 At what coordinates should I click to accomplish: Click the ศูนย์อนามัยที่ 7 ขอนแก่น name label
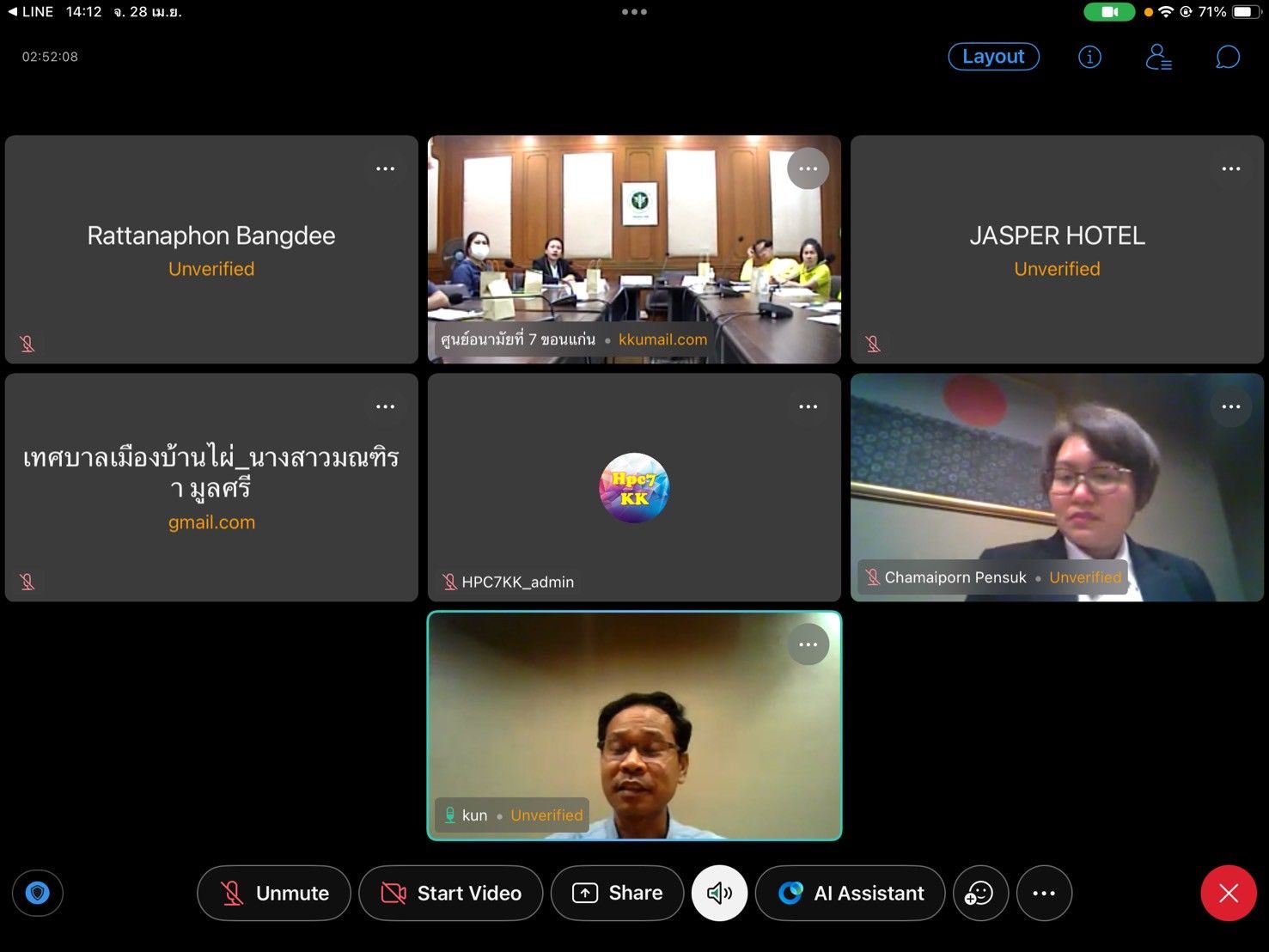(x=518, y=339)
